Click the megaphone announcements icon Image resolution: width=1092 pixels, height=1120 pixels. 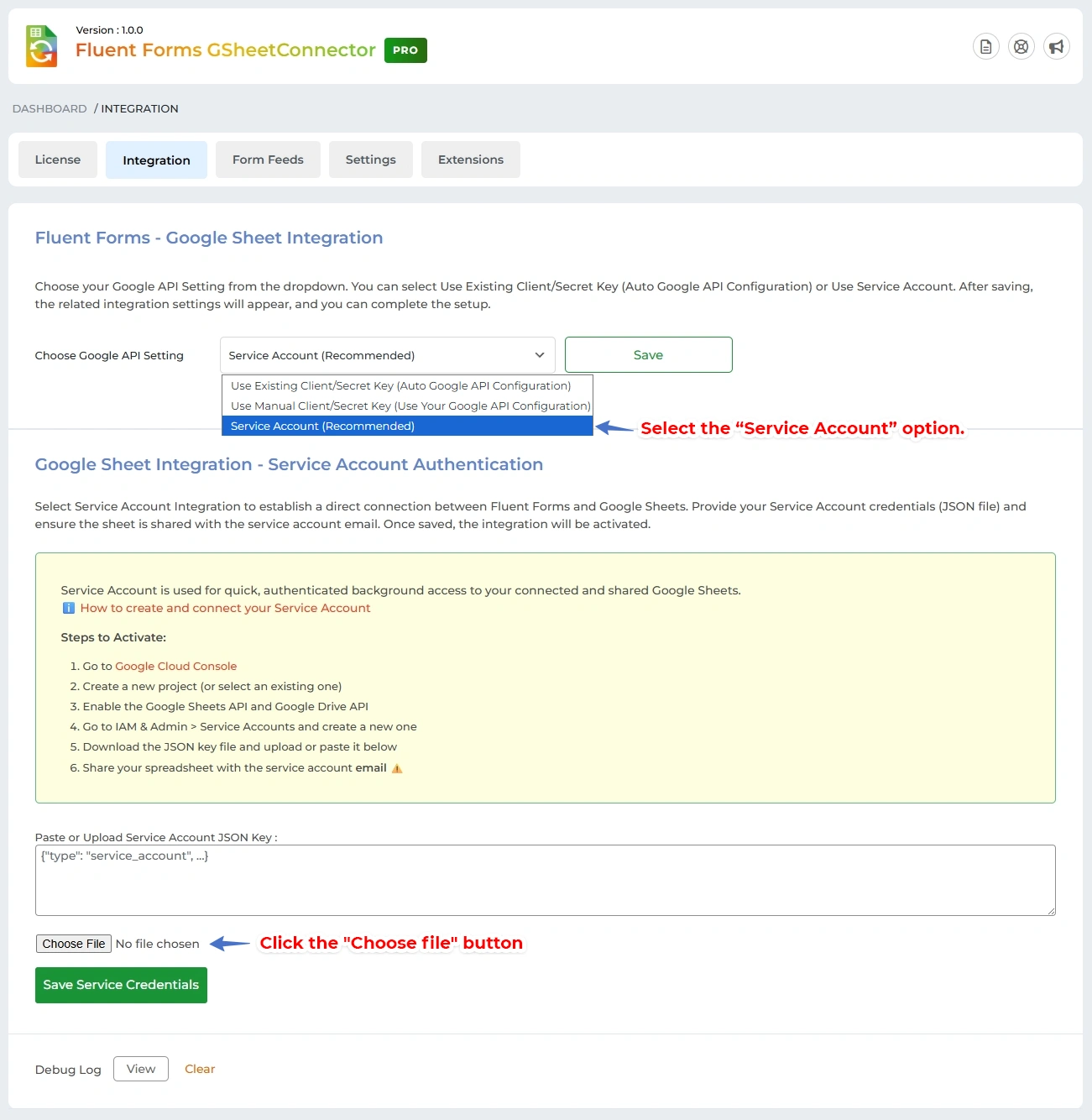tap(1056, 47)
